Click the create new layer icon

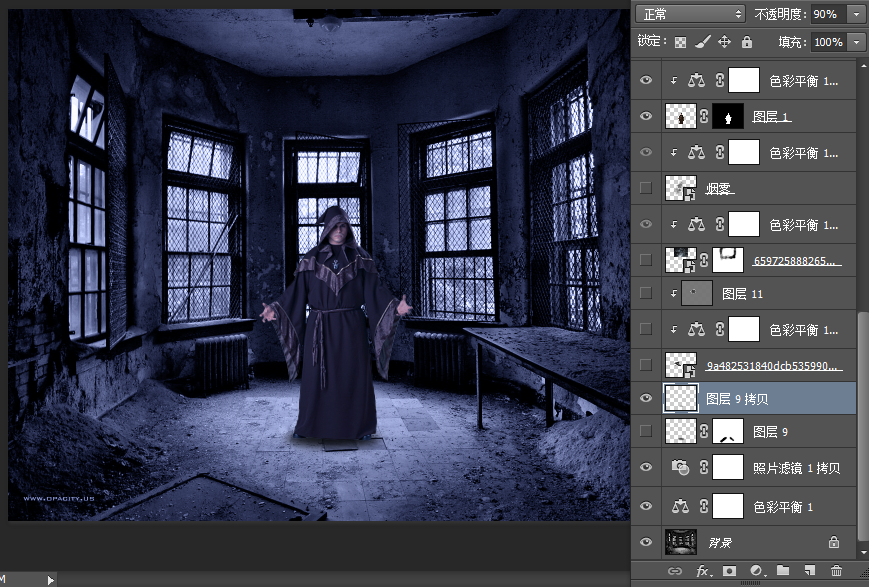(x=810, y=571)
